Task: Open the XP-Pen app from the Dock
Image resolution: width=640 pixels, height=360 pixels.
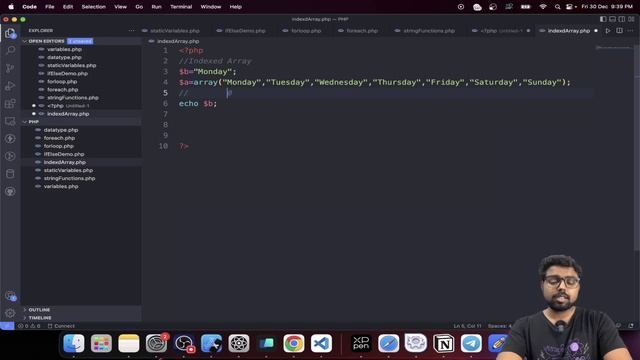Action: [361, 343]
